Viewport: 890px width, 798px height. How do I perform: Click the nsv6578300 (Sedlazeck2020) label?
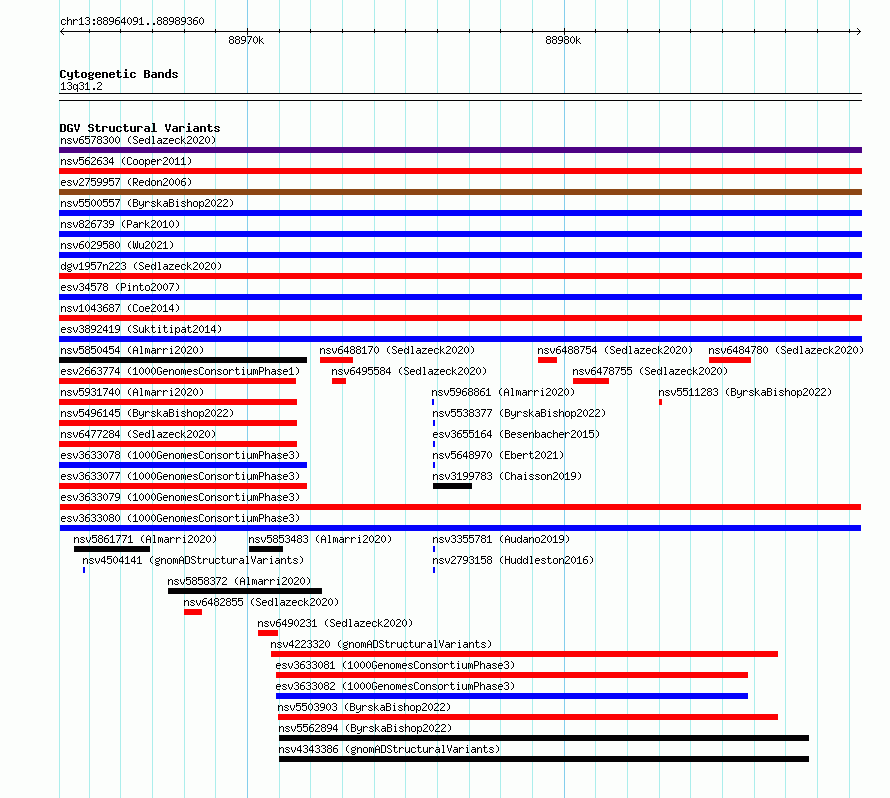tap(138, 140)
